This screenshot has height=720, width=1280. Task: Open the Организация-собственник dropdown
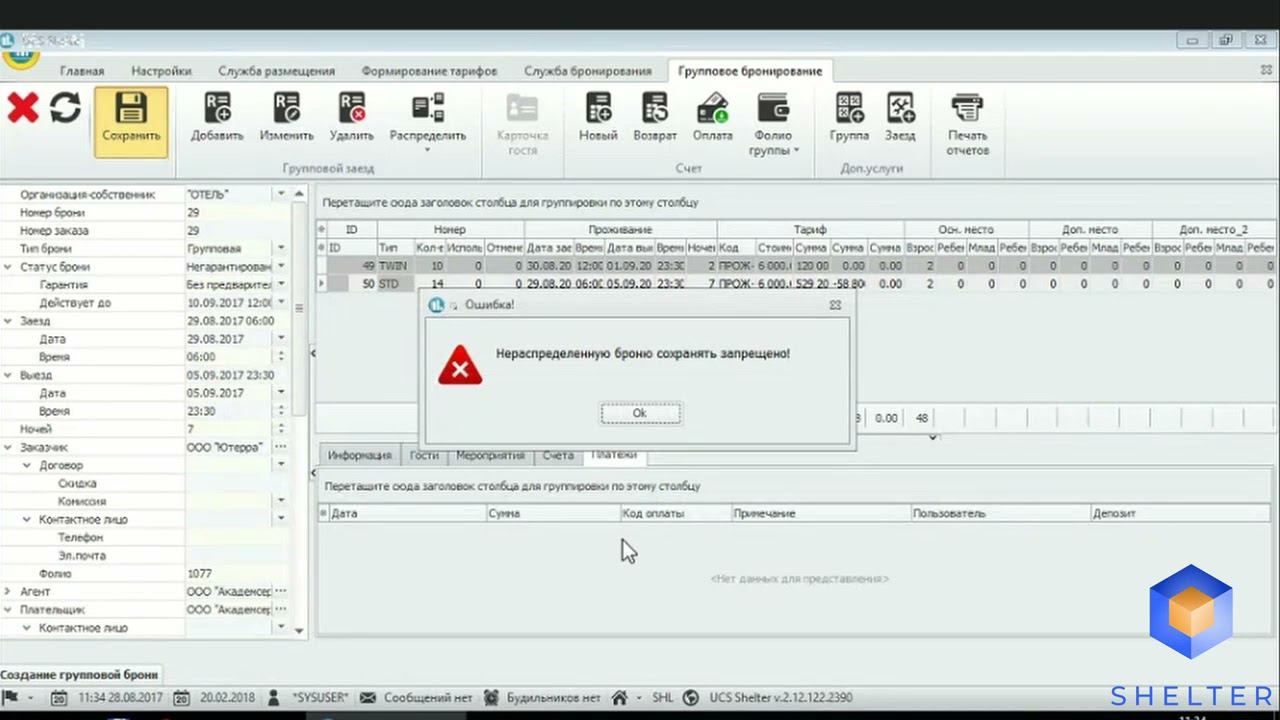tap(281, 194)
